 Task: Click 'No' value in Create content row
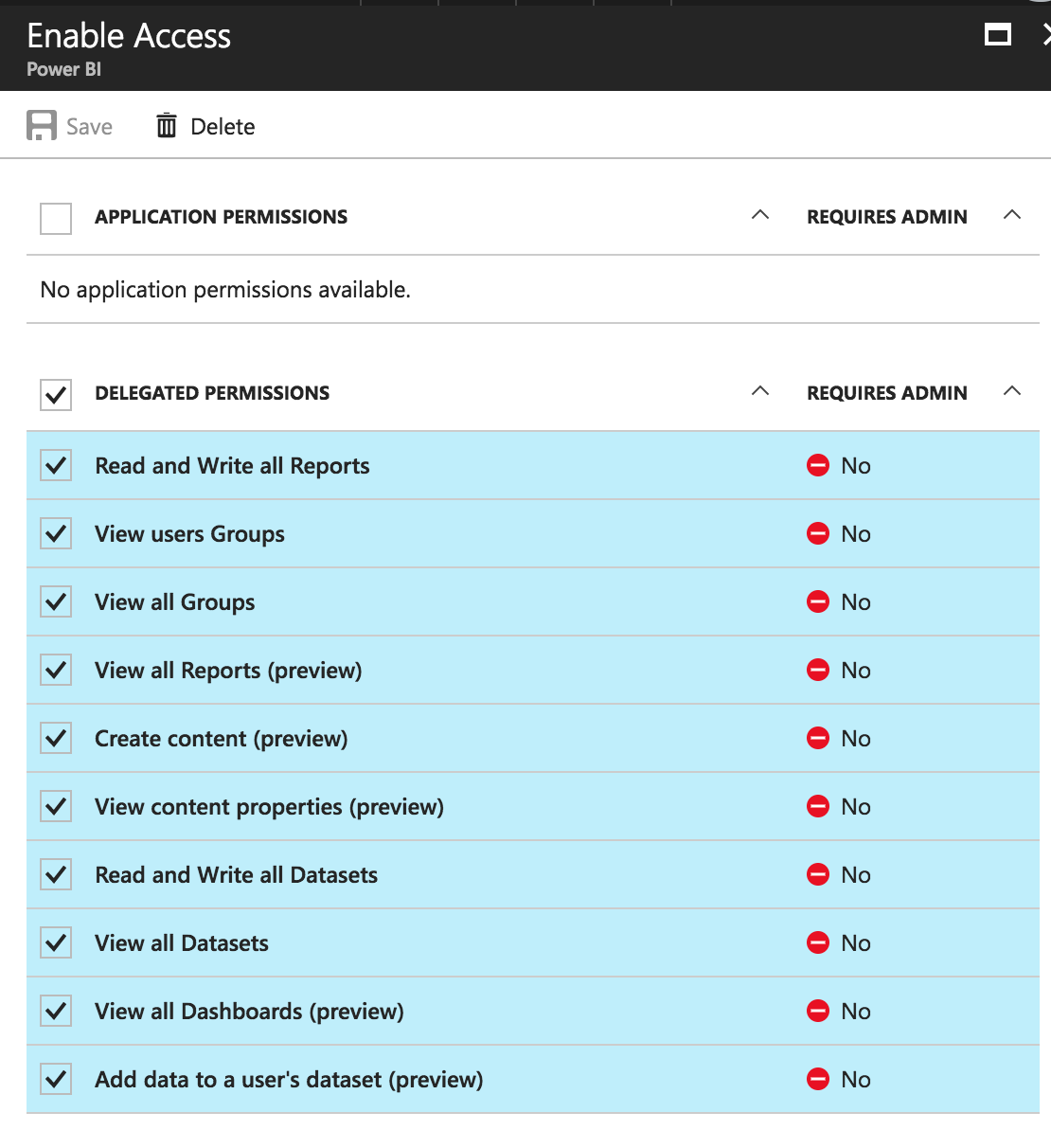coord(856,739)
